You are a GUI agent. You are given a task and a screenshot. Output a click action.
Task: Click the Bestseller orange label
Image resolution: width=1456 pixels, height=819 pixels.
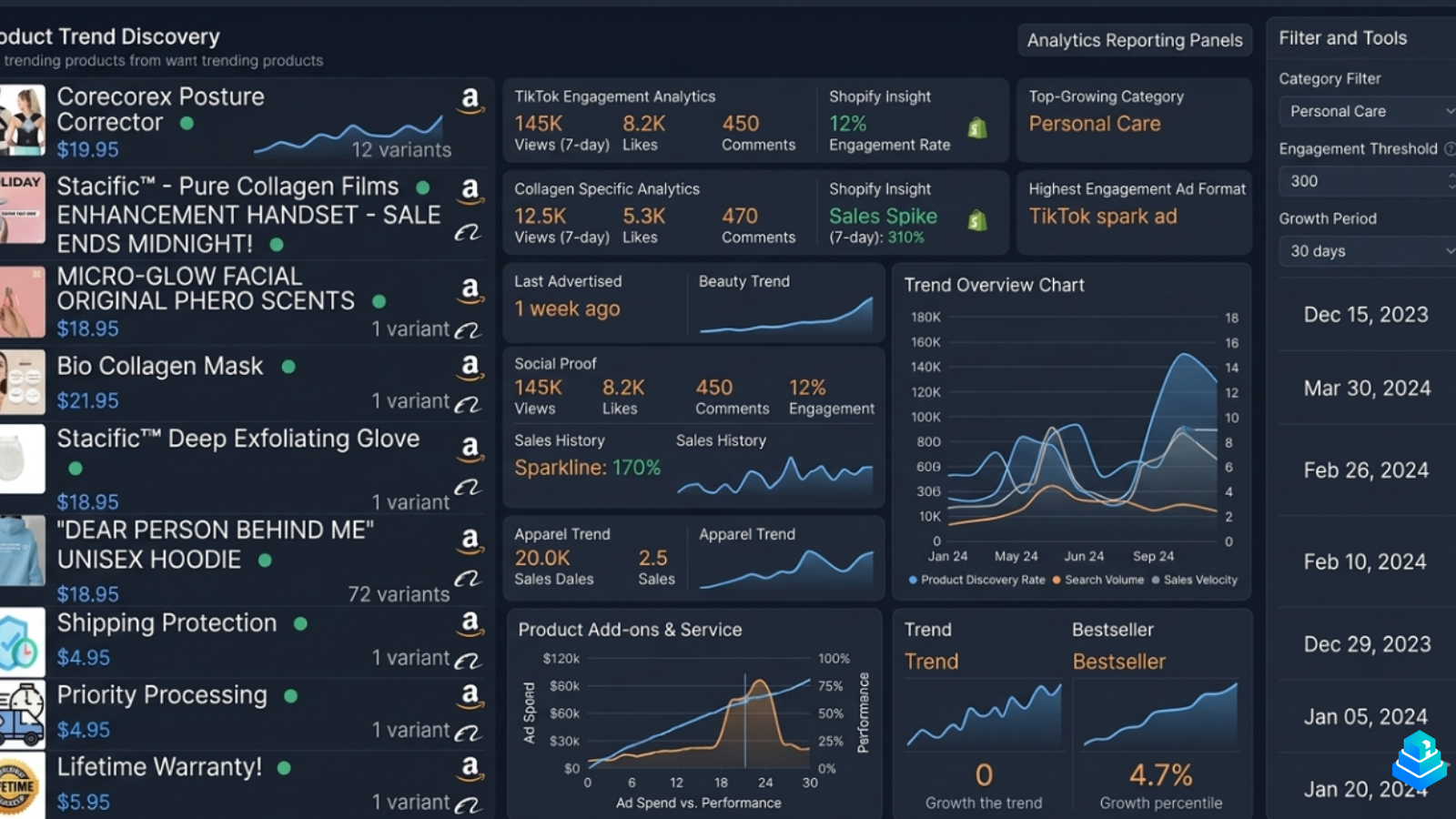click(1118, 662)
